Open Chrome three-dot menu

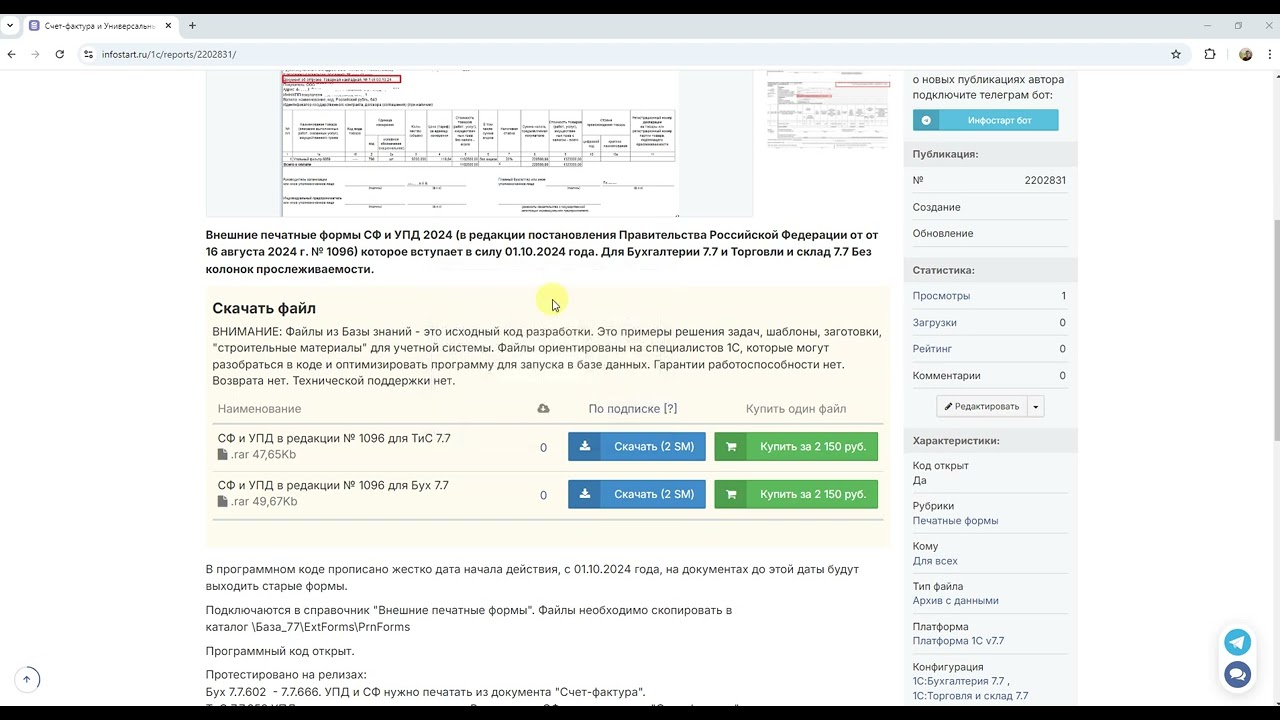point(1268,54)
